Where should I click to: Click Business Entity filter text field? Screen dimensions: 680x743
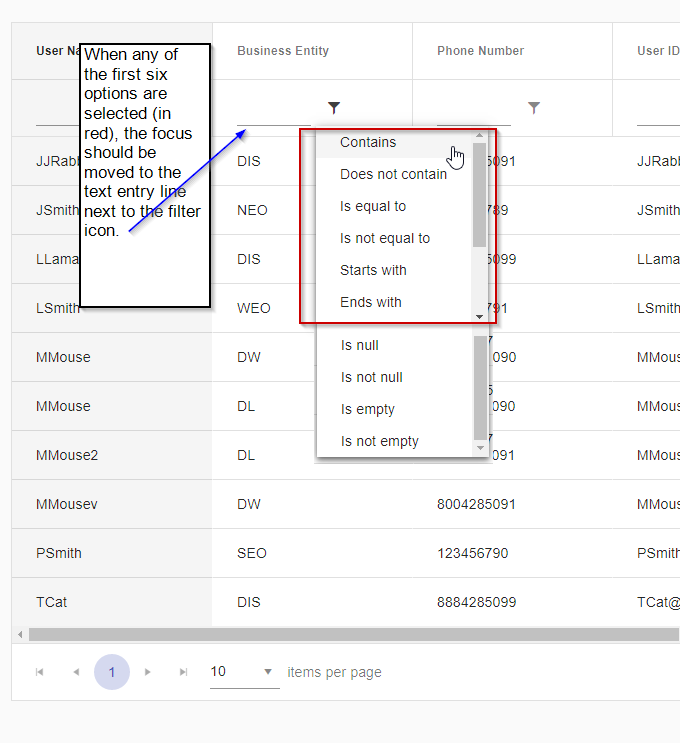tap(274, 108)
